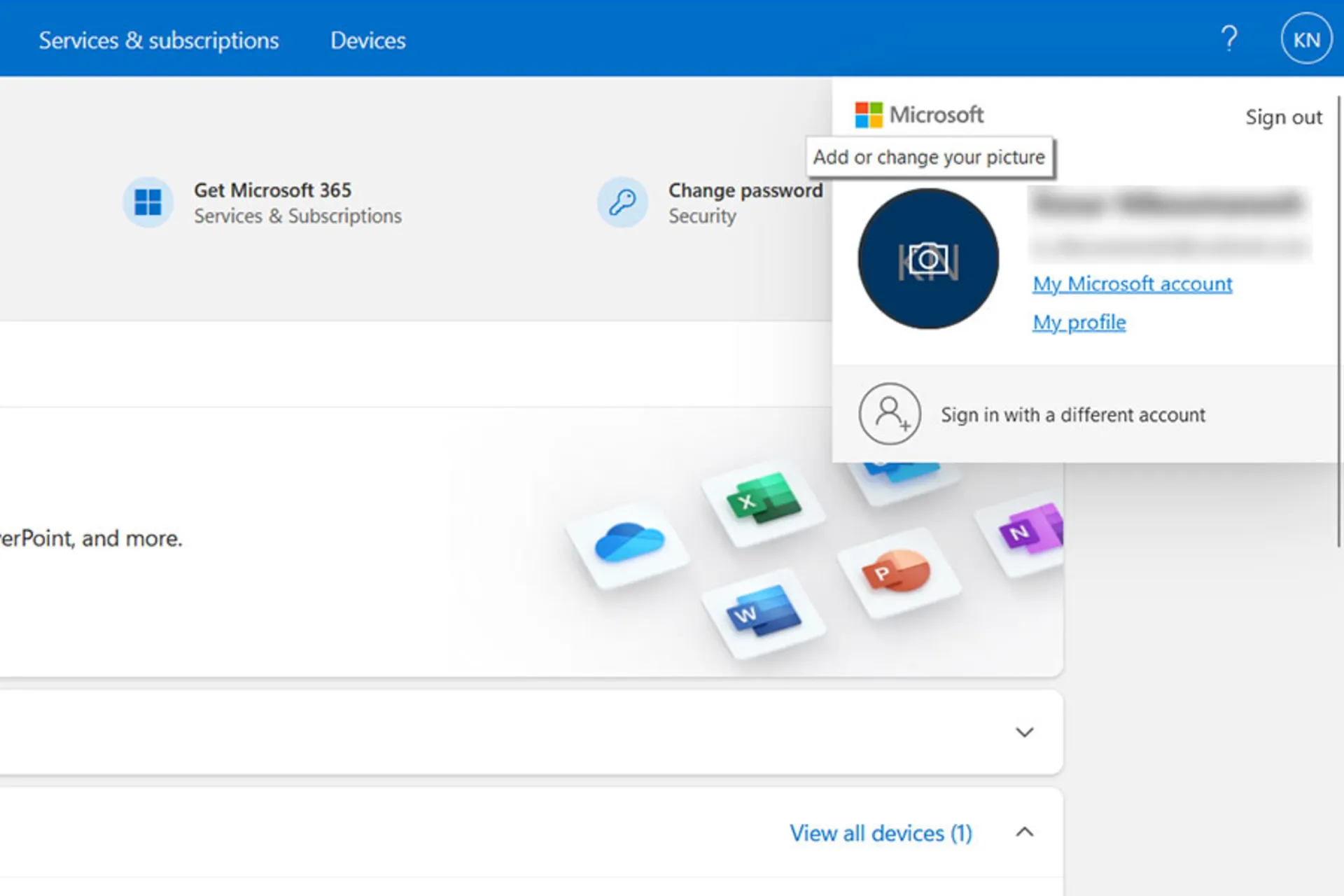1344x896 pixels.
Task: Click the Change password key icon
Action: pos(622,202)
